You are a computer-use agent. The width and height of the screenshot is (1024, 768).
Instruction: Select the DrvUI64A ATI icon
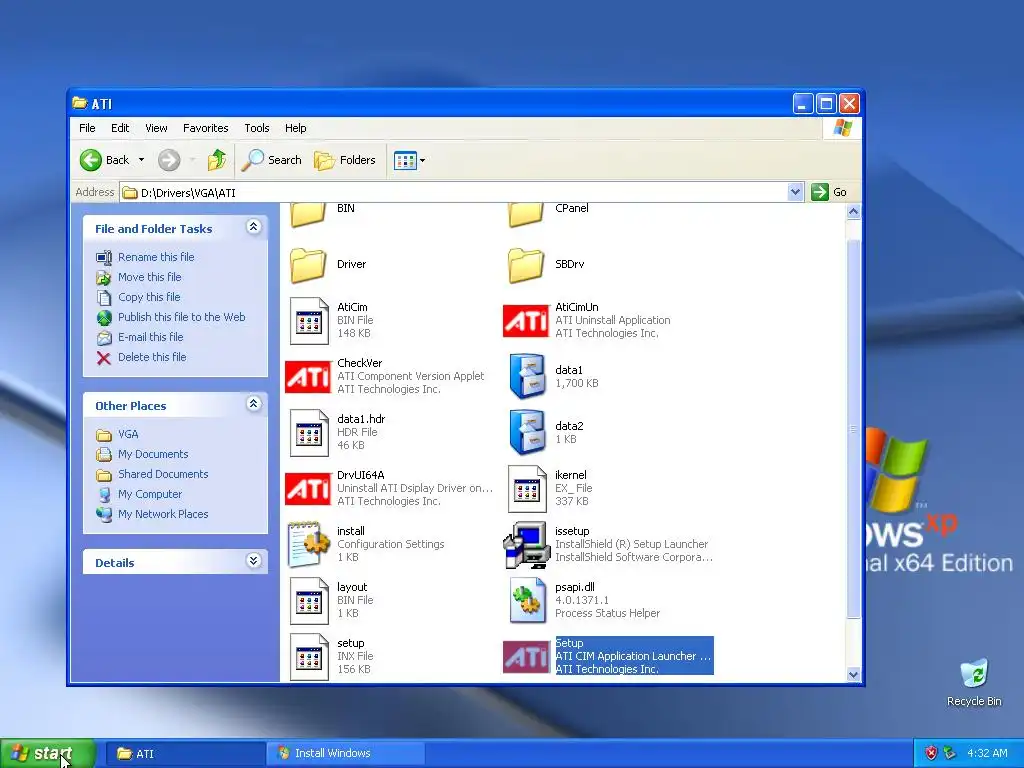(308, 488)
